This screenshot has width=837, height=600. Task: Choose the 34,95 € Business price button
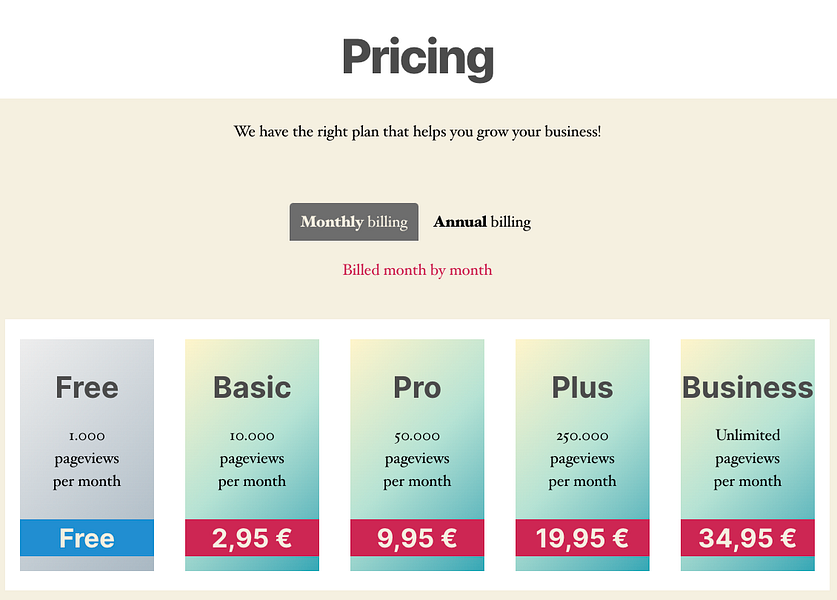tap(747, 538)
